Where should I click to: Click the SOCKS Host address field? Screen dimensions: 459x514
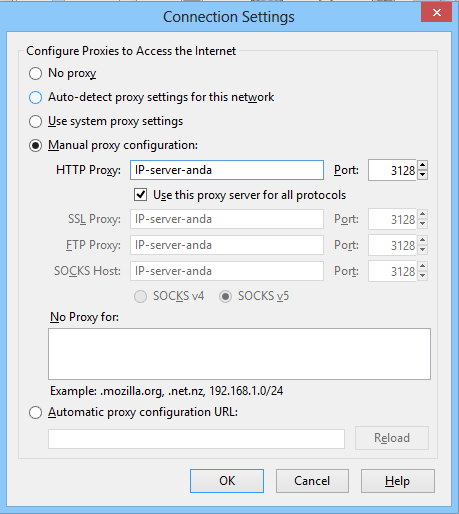(227, 271)
